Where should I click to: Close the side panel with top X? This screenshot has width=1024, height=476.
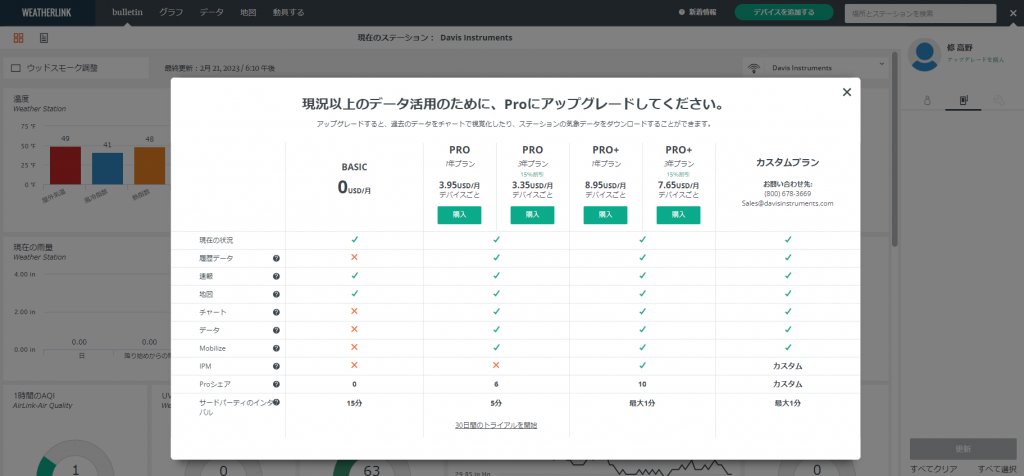[1013, 13]
